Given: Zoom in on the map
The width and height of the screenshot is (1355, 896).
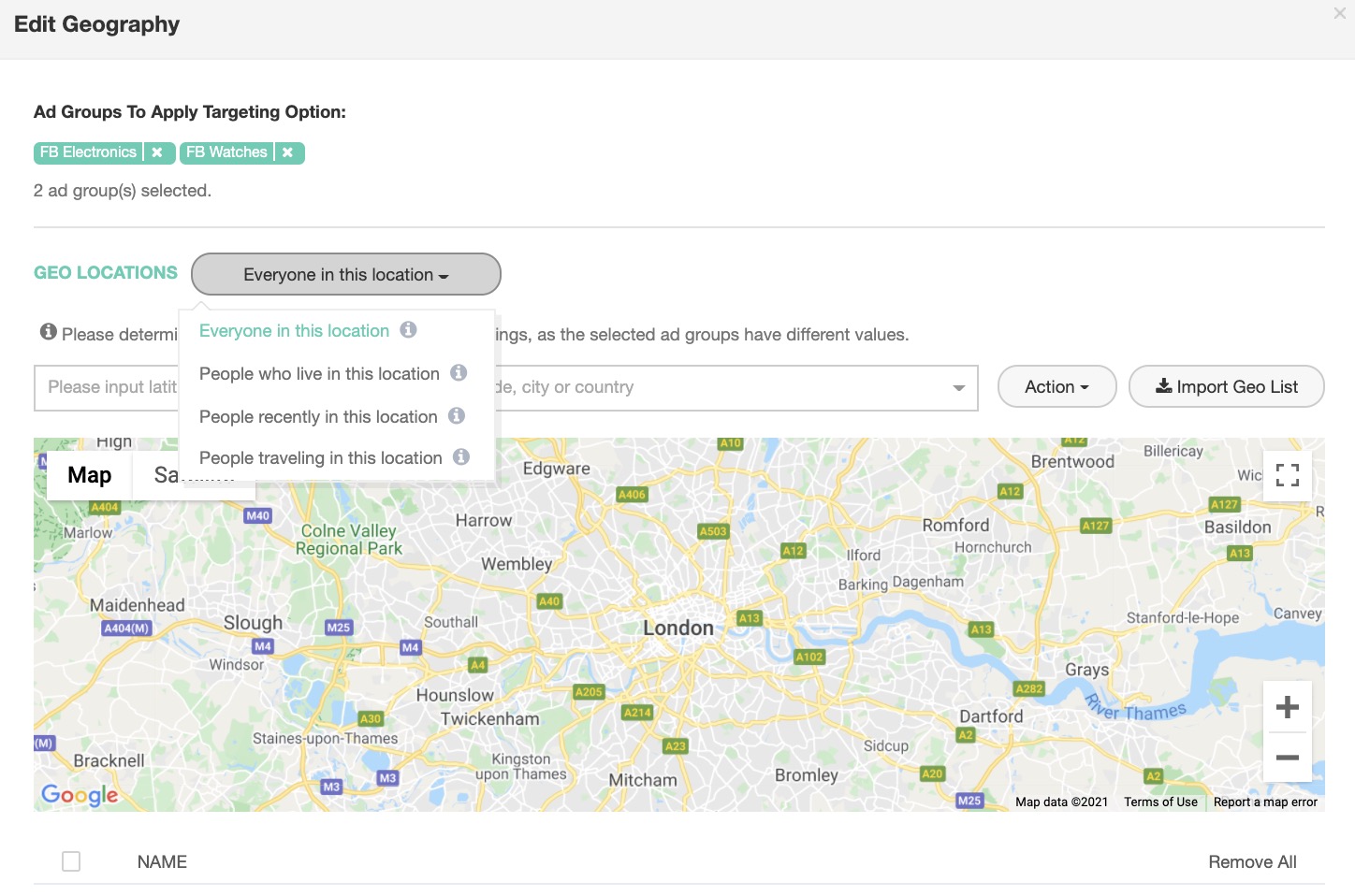Looking at the screenshot, I should point(1287,707).
